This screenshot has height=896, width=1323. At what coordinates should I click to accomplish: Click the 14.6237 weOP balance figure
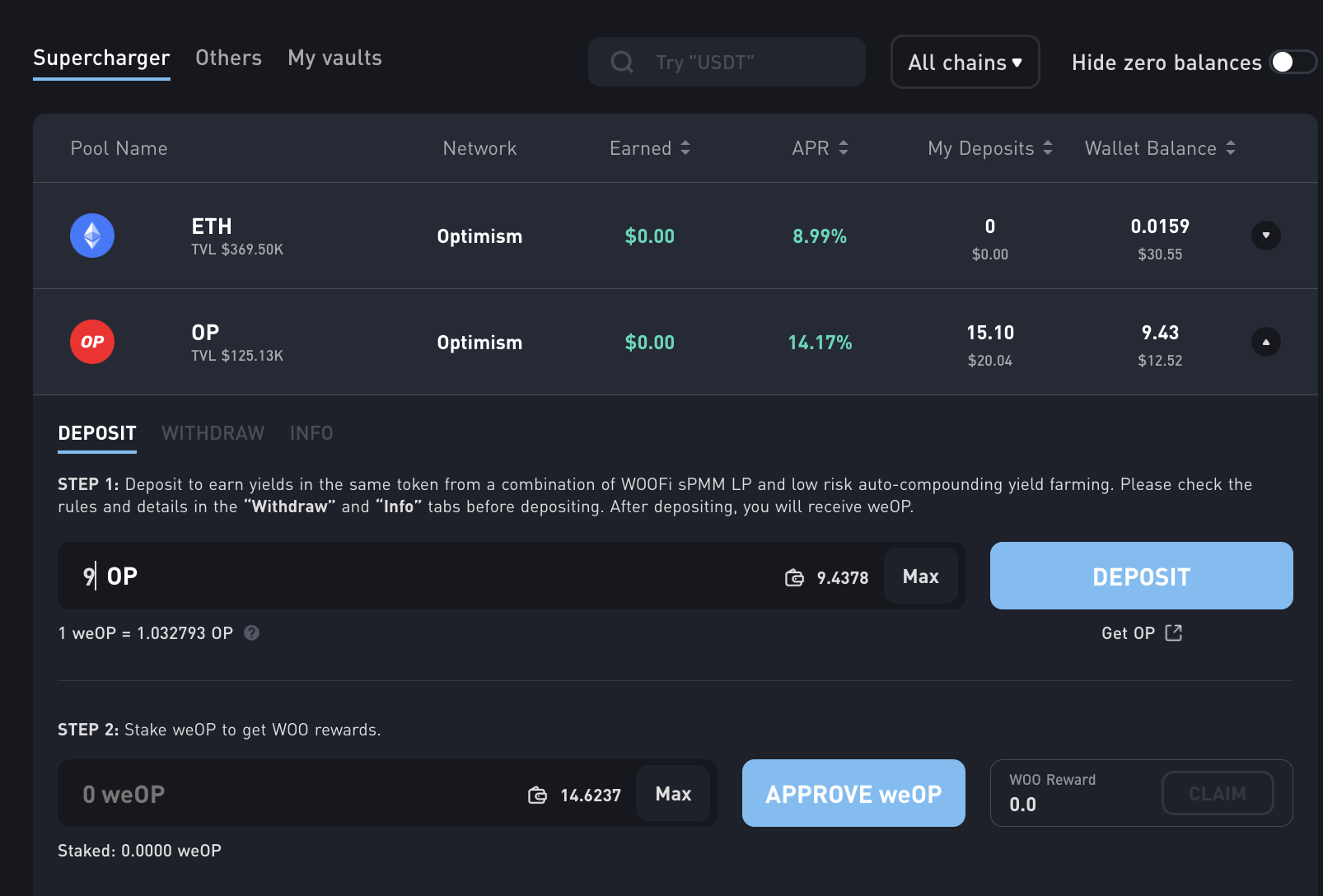tap(591, 796)
